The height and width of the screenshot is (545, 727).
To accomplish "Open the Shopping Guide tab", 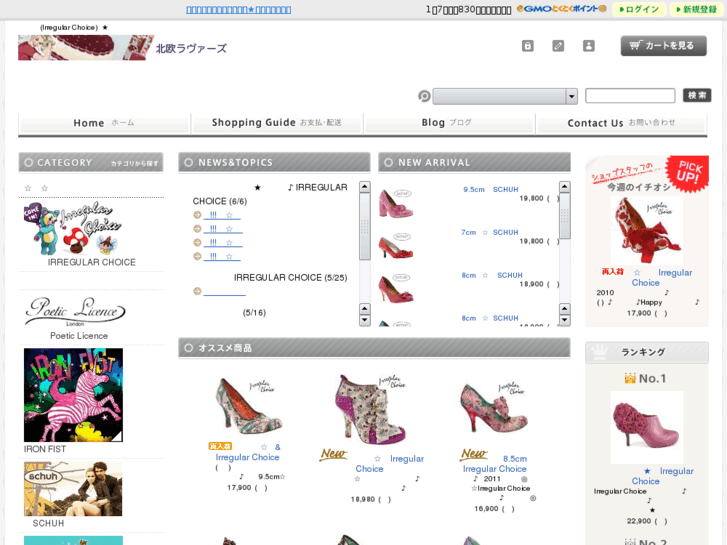I will coord(277,123).
